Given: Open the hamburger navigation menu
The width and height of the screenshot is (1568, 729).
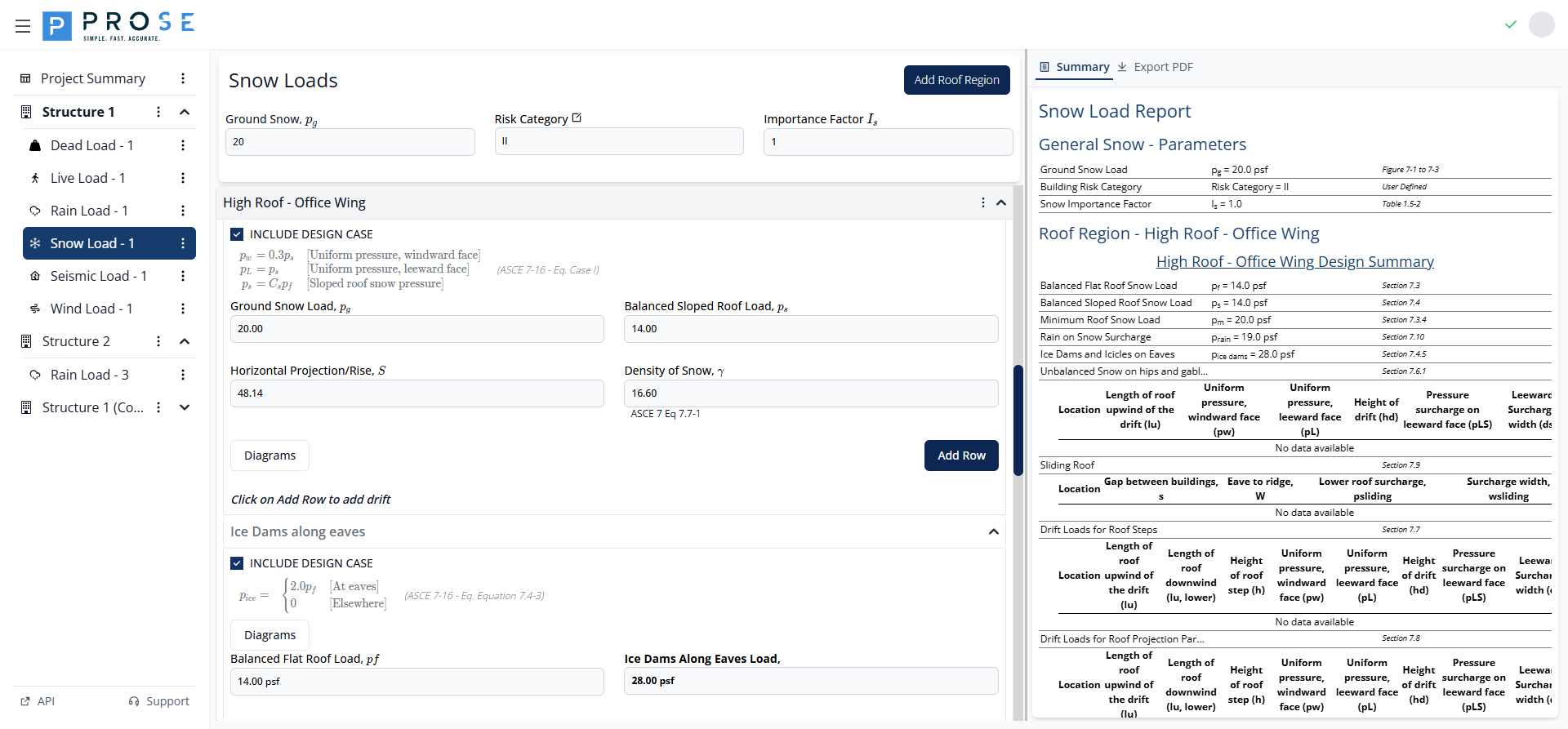Looking at the screenshot, I should click(x=23, y=26).
